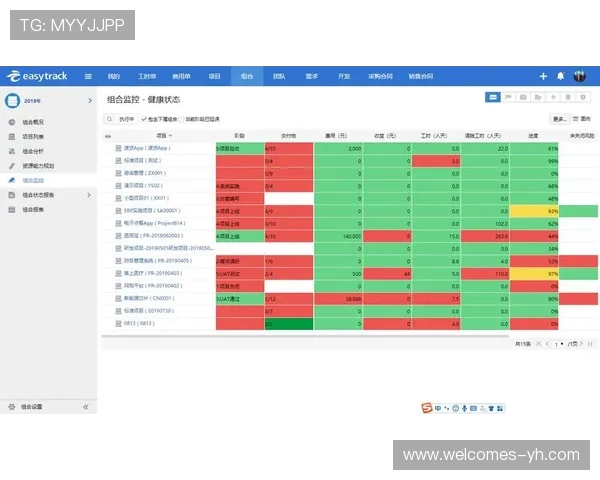Open notifications bell in the header
The height and width of the screenshot is (480, 600).
(561, 76)
